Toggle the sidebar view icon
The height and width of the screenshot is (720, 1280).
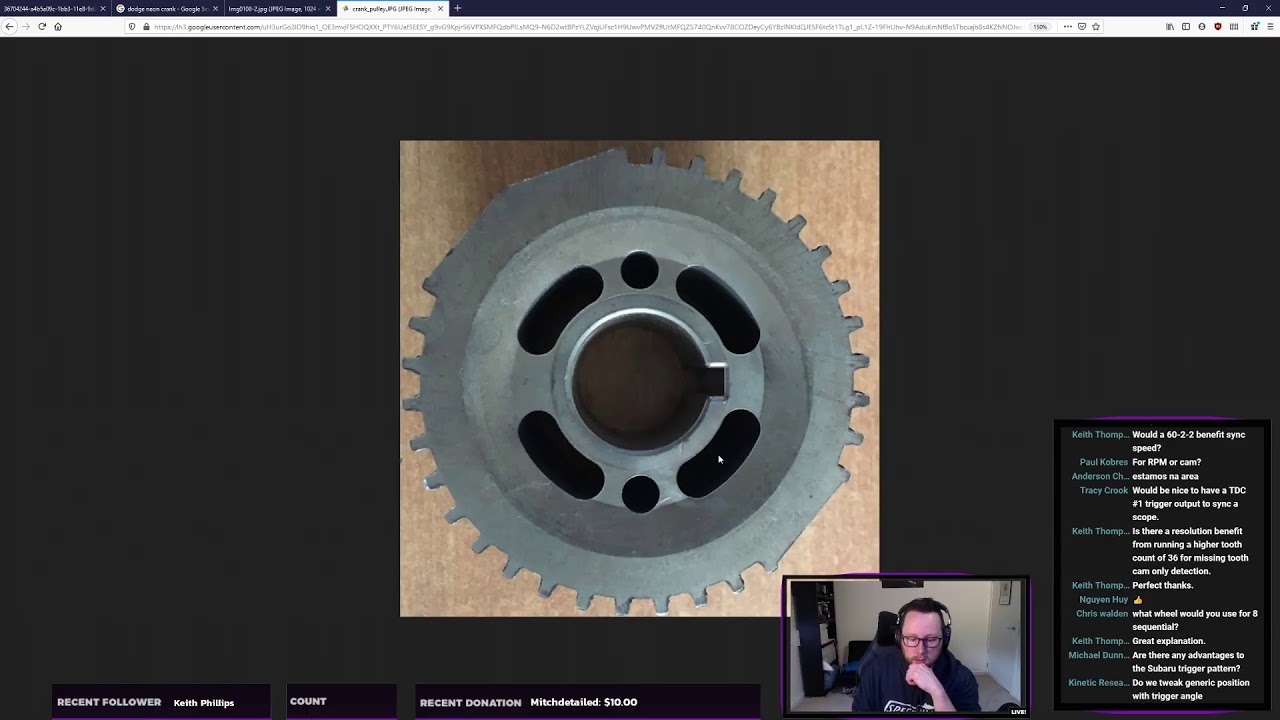1186,27
